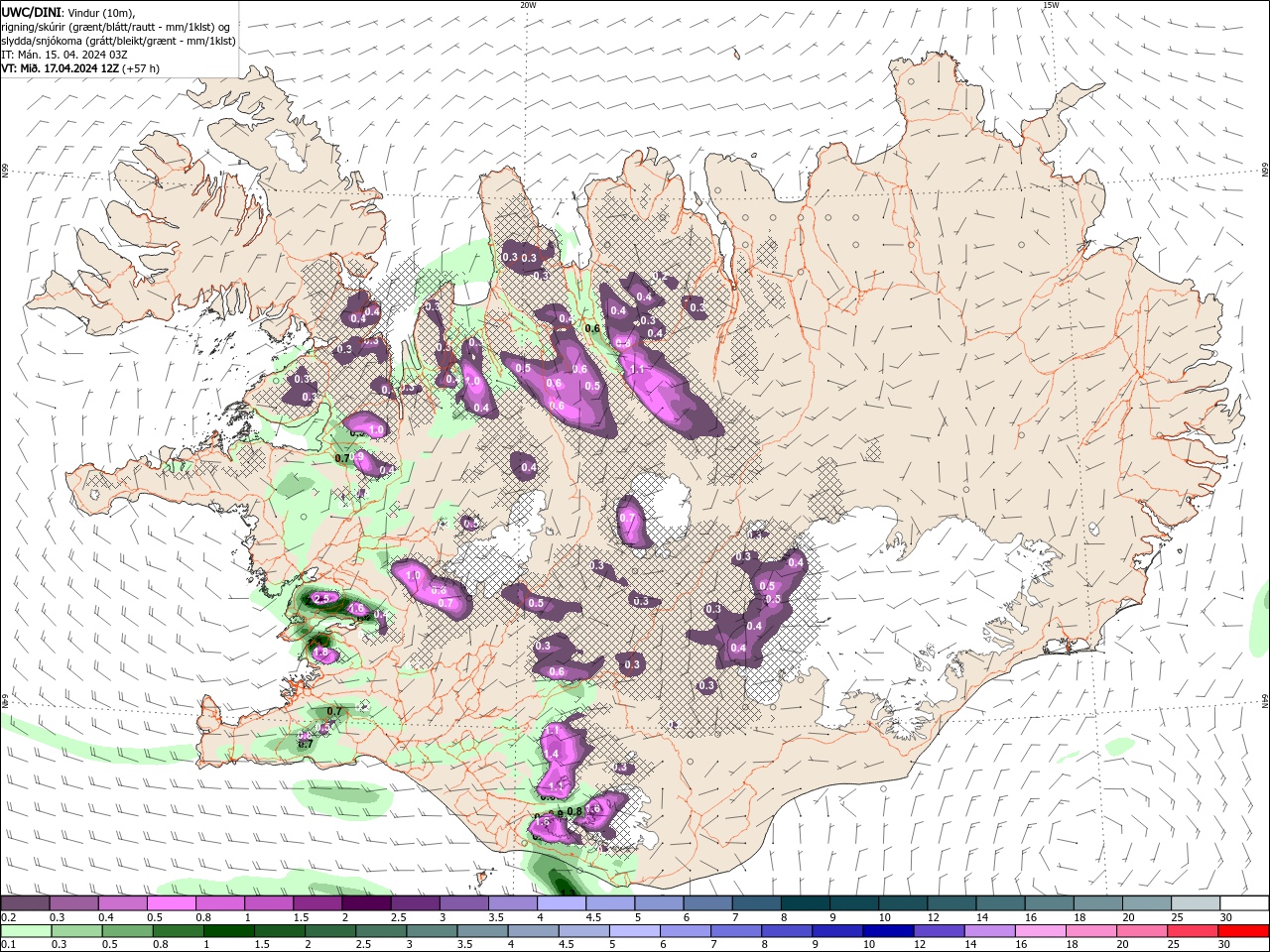The height and width of the screenshot is (952, 1270).
Task: Pick lower-row deep blue swatch starting at 10
Action: click(888, 931)
